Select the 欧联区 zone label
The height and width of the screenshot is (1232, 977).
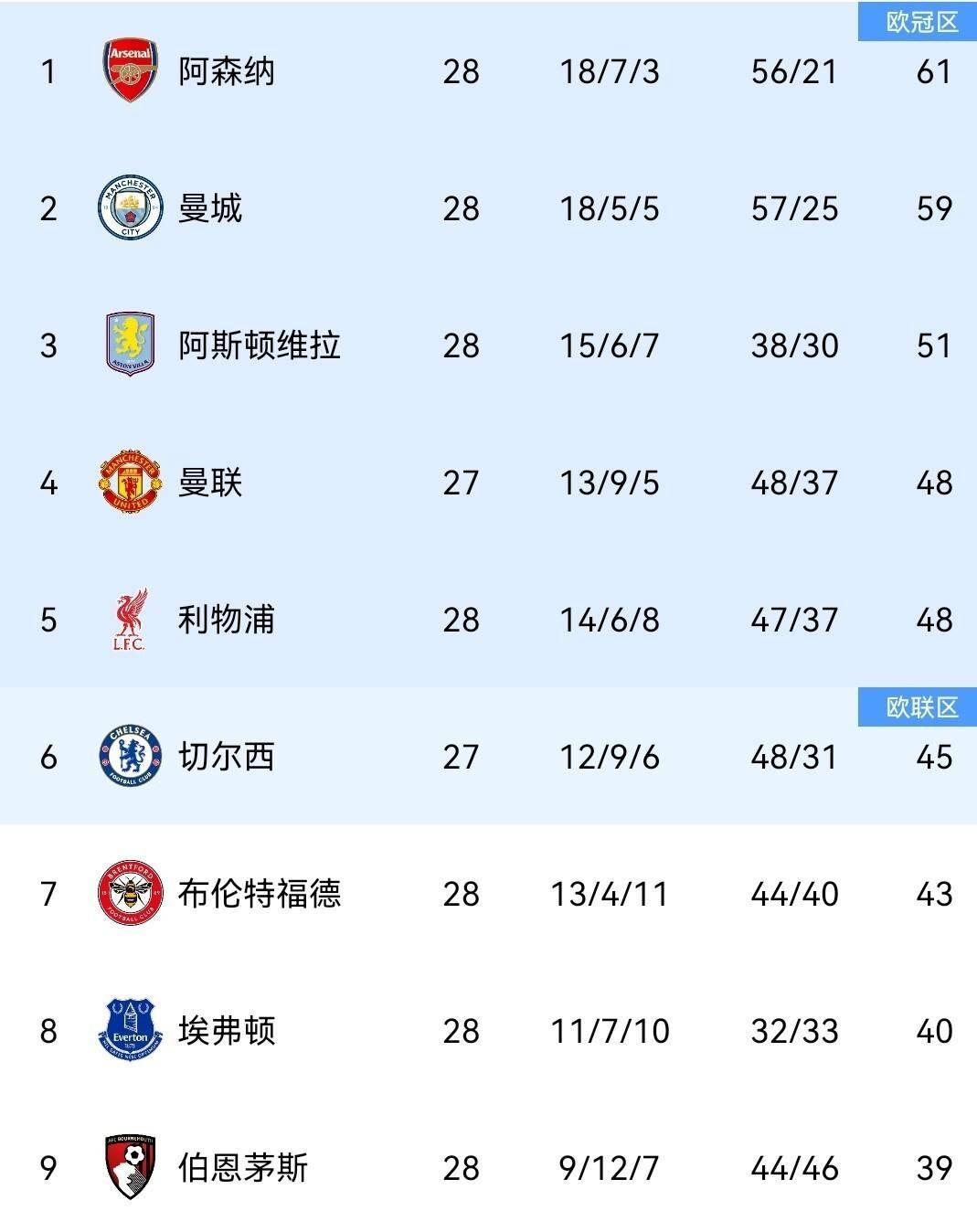921,707
